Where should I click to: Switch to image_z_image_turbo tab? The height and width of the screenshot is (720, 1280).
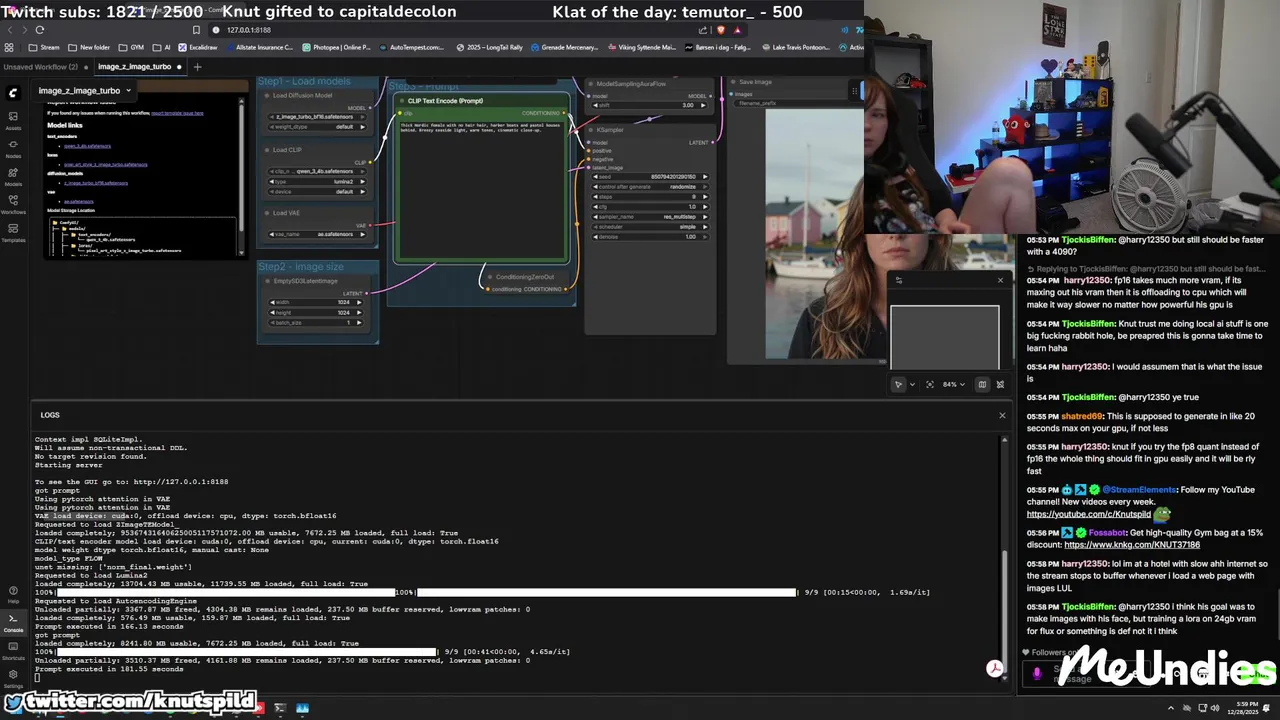point(134,67)
